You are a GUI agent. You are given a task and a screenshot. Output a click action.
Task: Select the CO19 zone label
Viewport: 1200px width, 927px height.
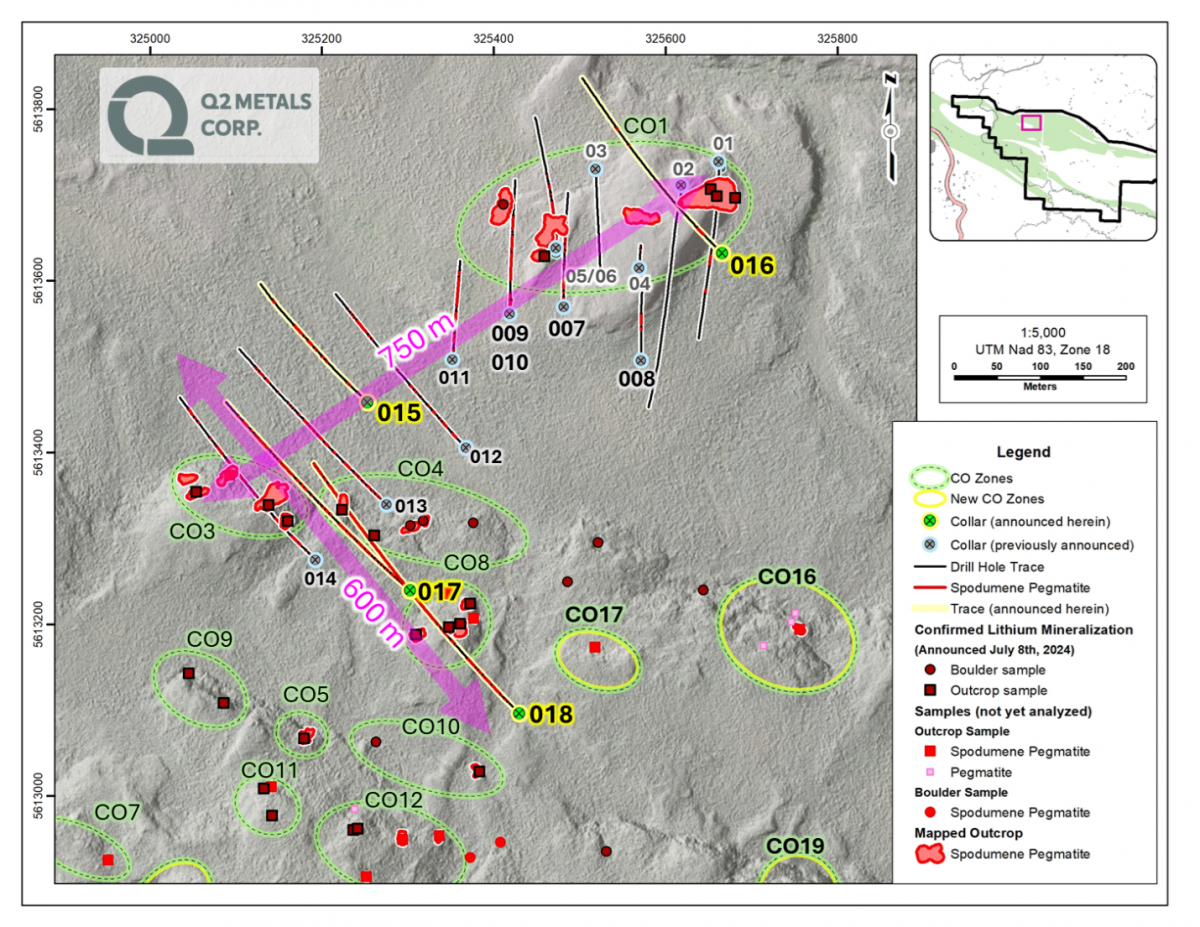(x=795, y=846)
